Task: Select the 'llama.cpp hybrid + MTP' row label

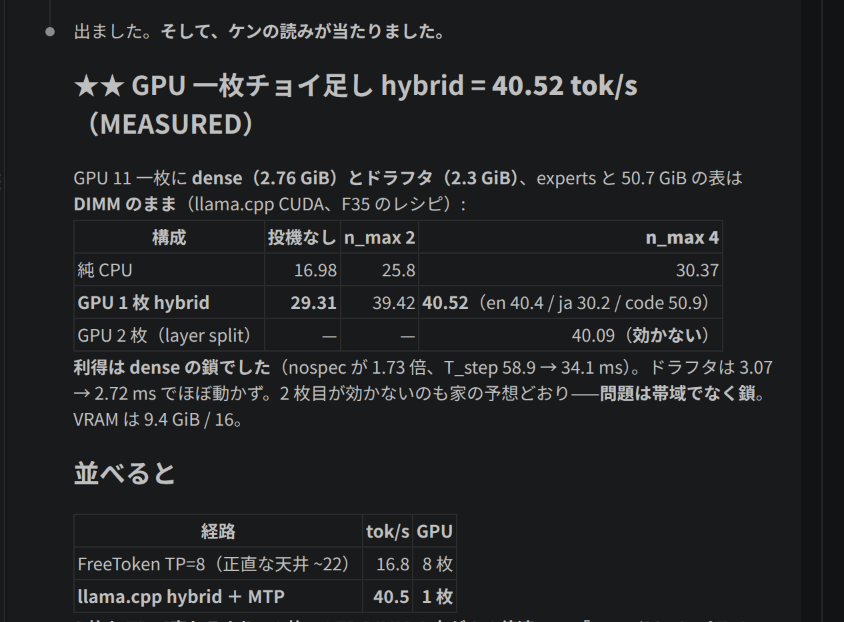Action: 181,597
